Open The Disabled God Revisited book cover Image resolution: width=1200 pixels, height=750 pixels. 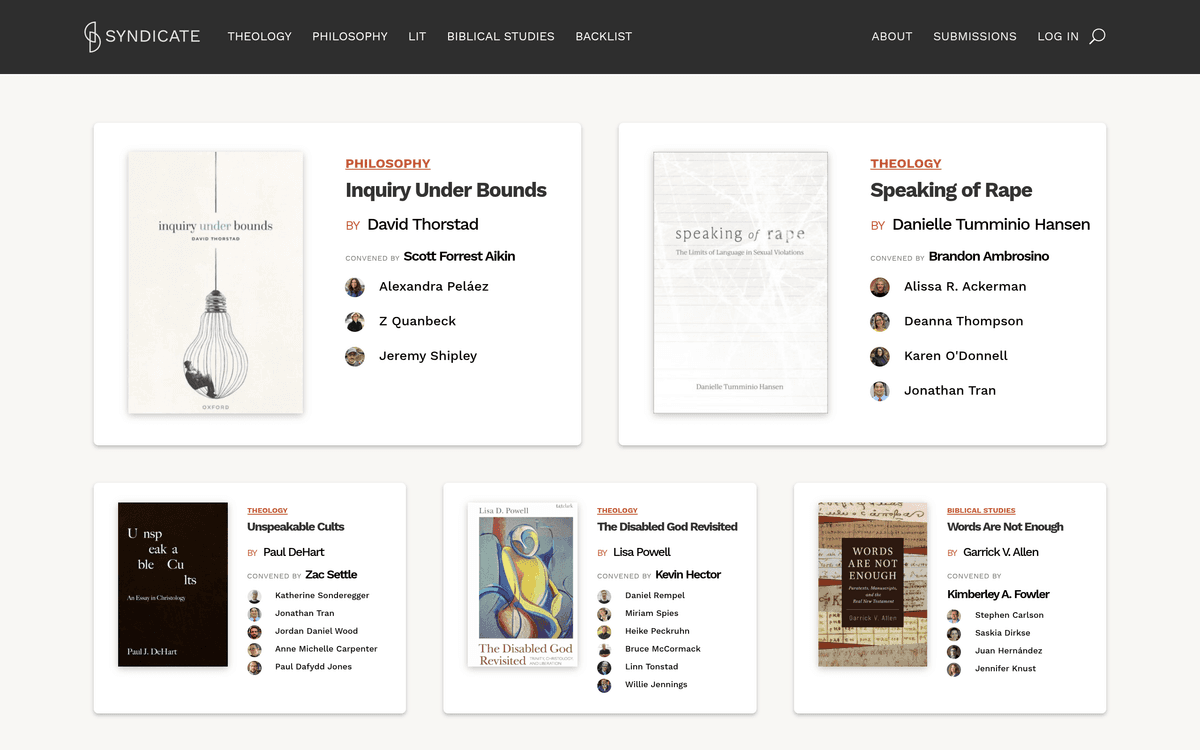coord(523,585)
